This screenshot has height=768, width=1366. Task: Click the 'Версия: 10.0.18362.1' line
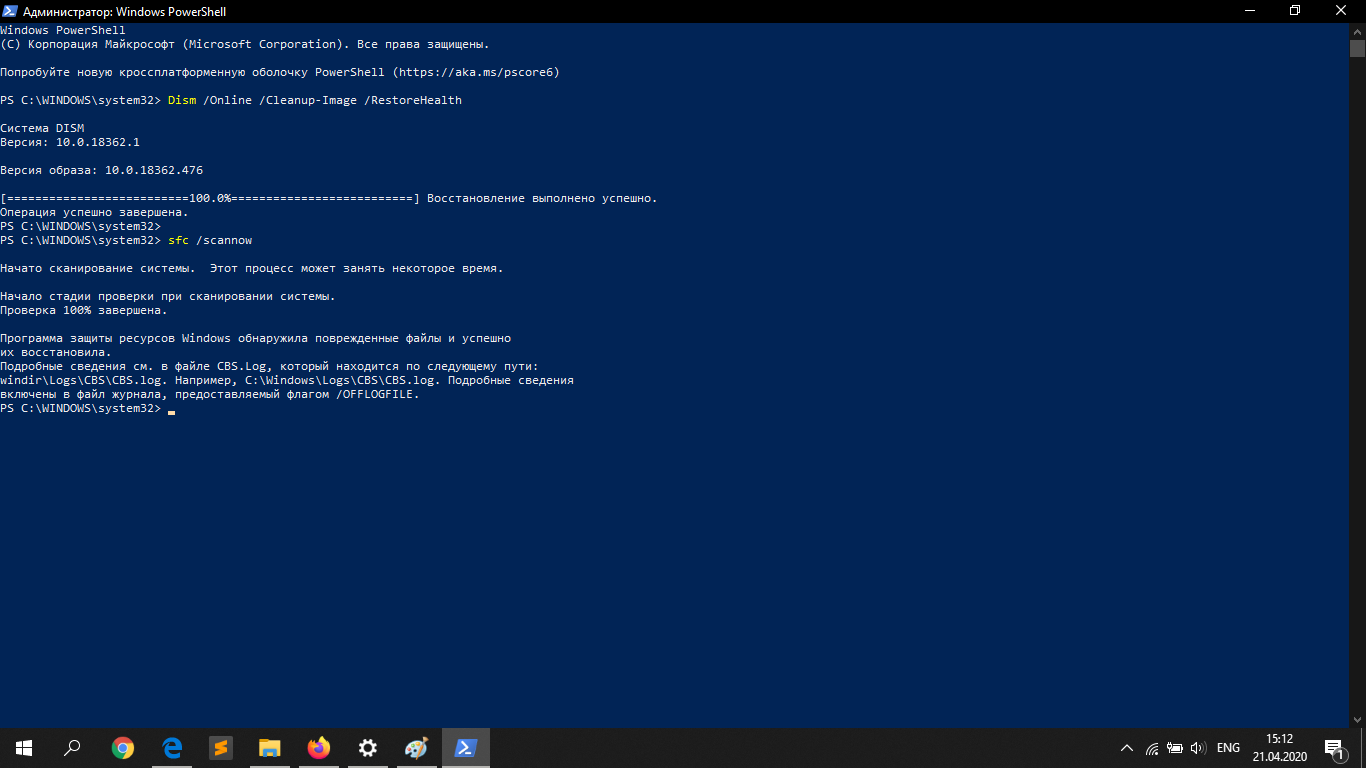point(70,142)
